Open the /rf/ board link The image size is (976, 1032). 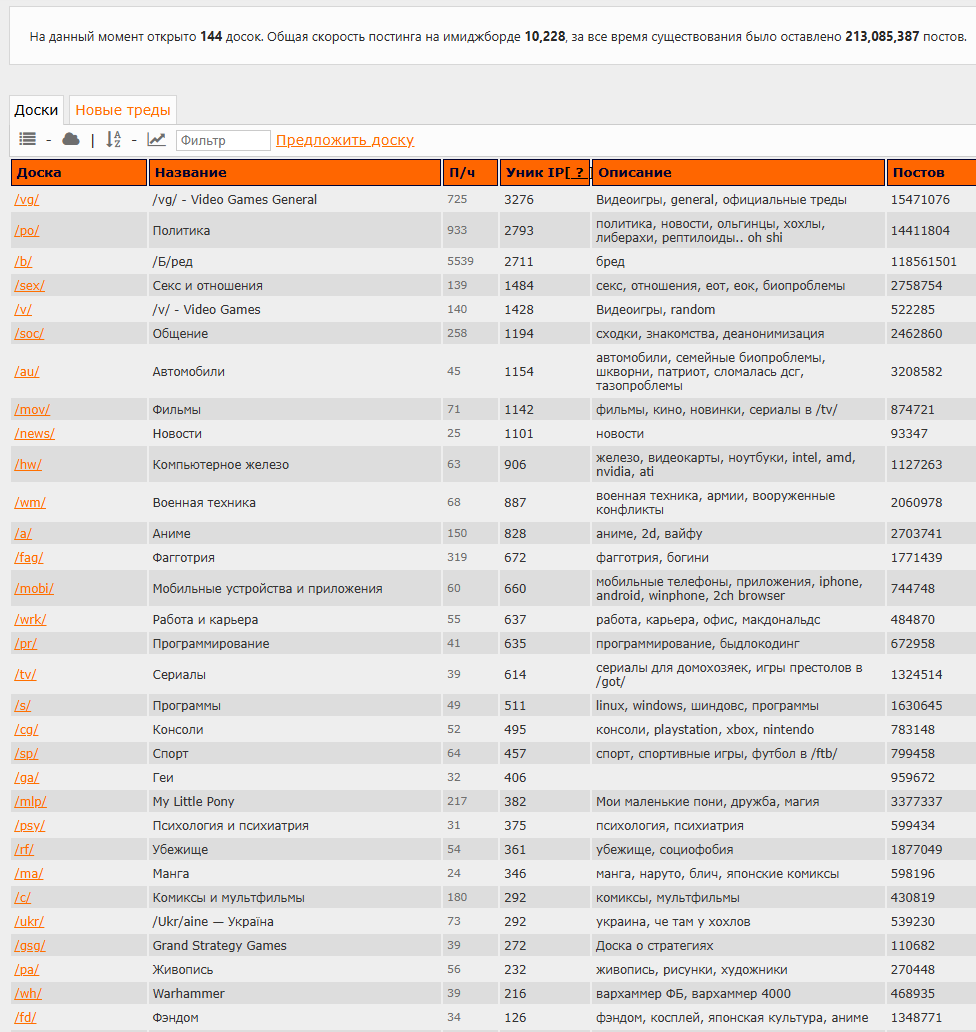[24, 850]
